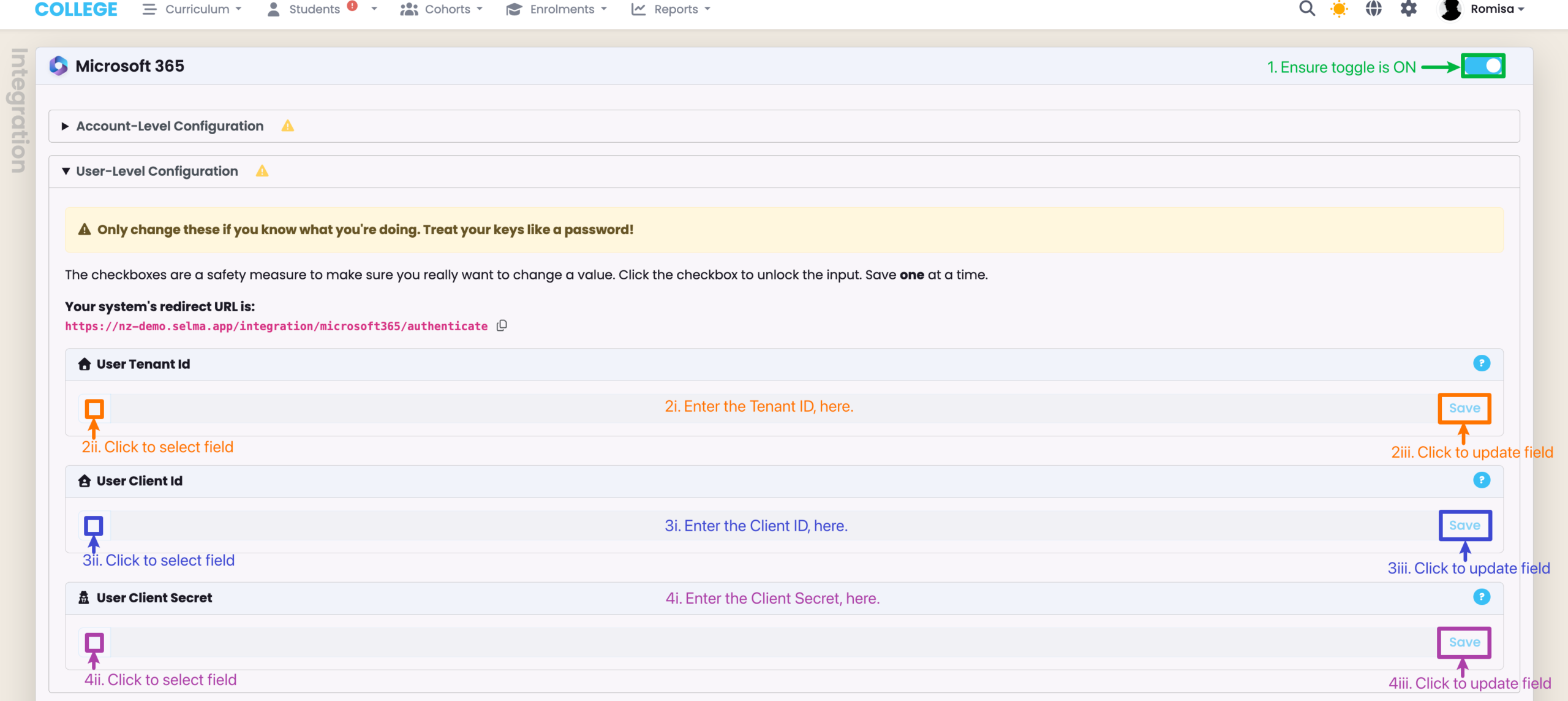Image resolution: width=1568 pixels, height=701 pixels.
Task: Tick the User Client Id unlock checkbox
Action: pos(94,526)
